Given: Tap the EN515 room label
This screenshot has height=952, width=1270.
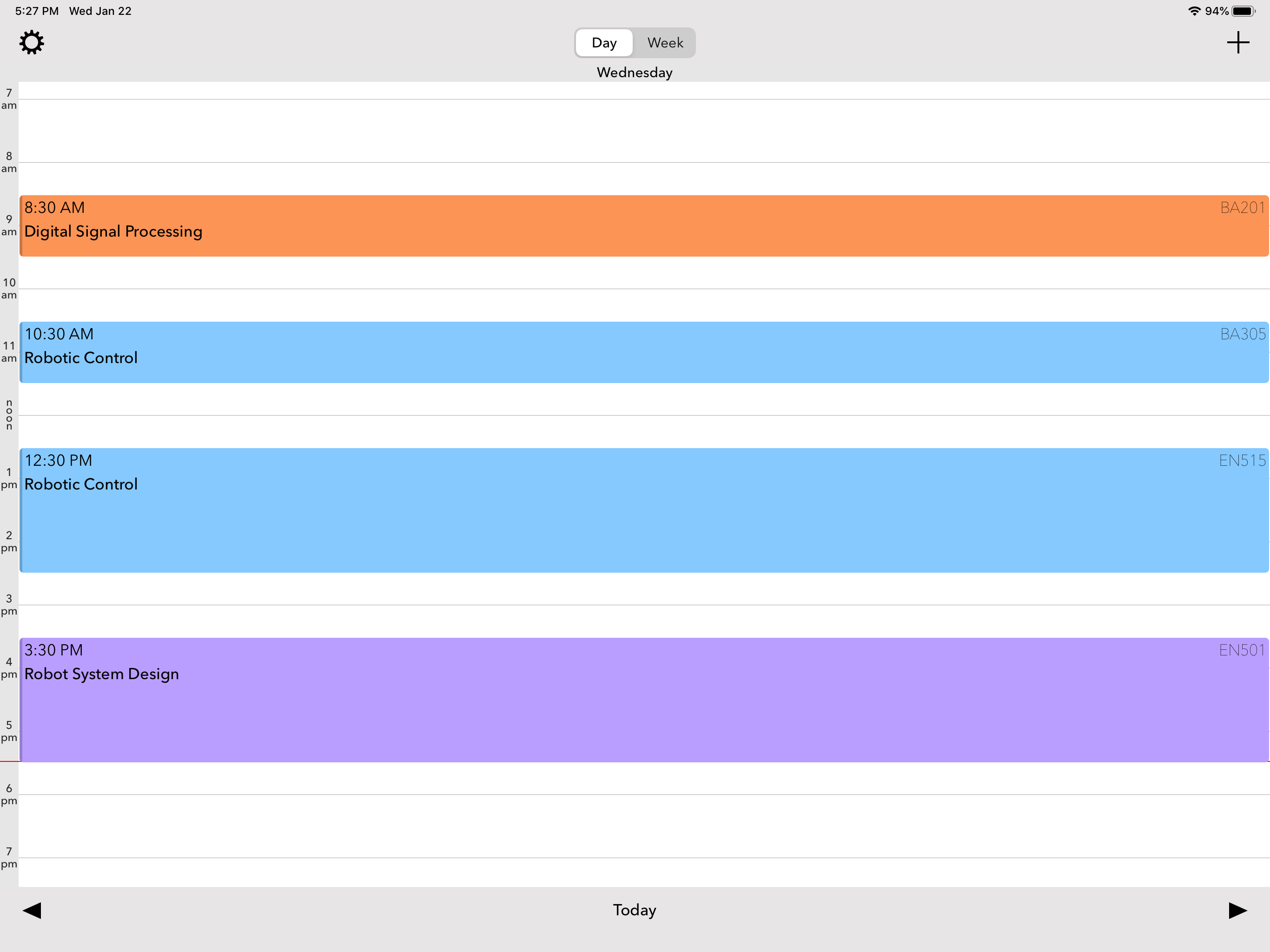Looking at the screenshot, I should 1241,461.
